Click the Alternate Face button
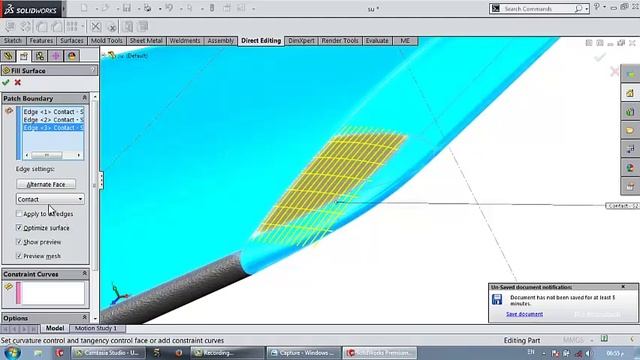This screenshot has height=360, width=640. tap(46, 184)
